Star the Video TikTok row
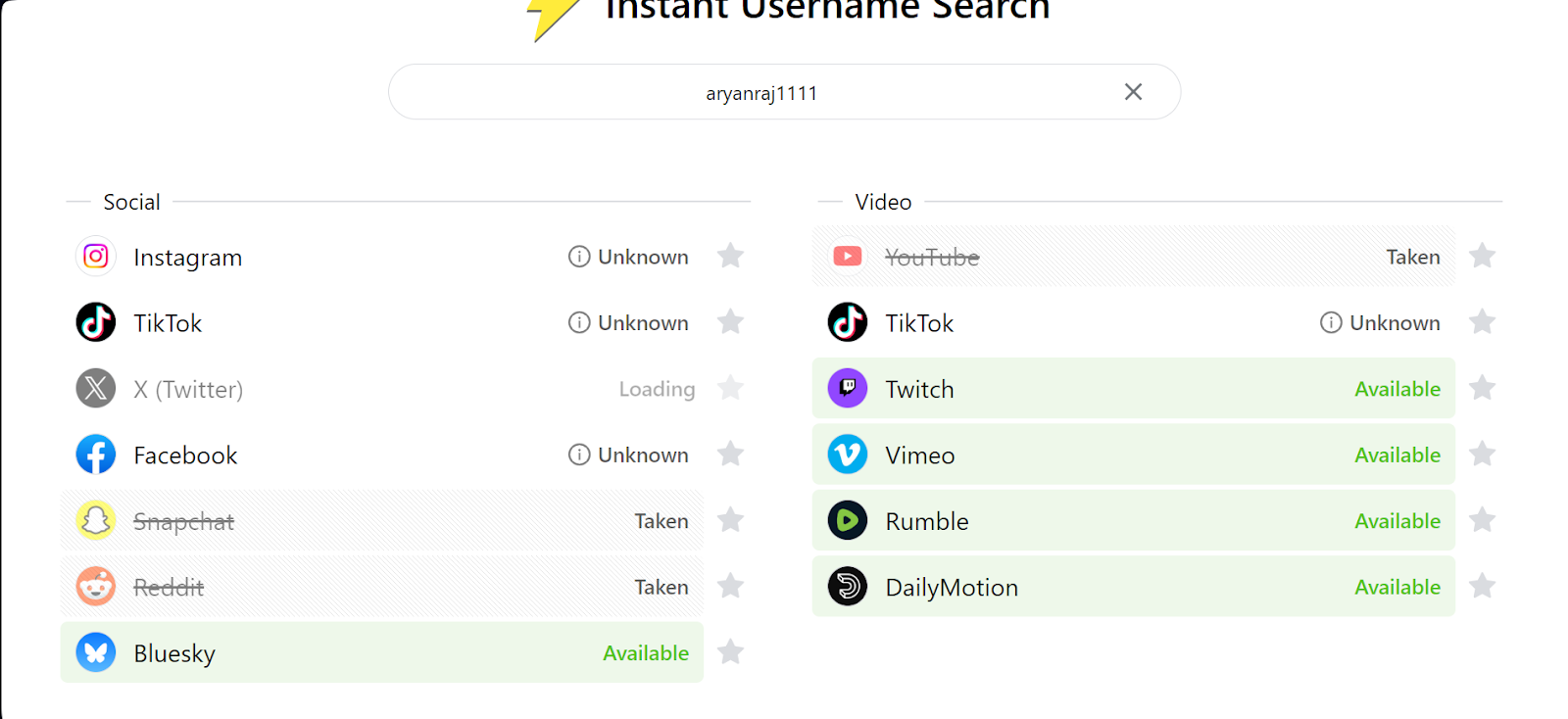Image resolution: width=1568 pixels, height=719 pixels. tap(1482, 322)
